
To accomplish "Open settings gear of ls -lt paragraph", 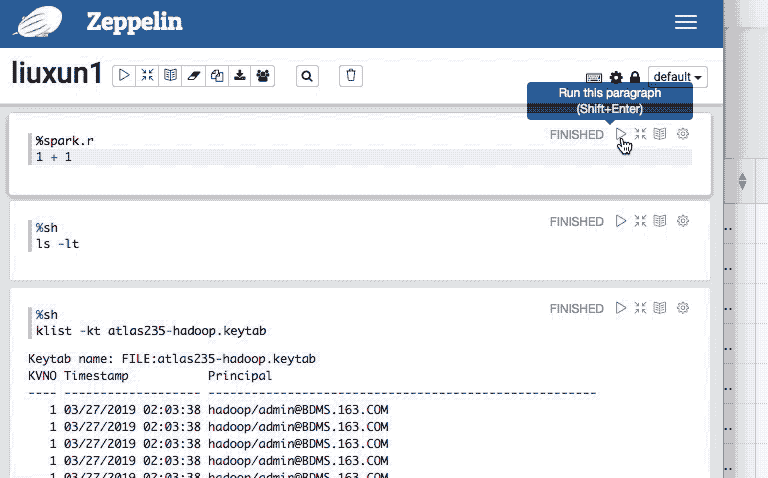I will click(683, 221).
